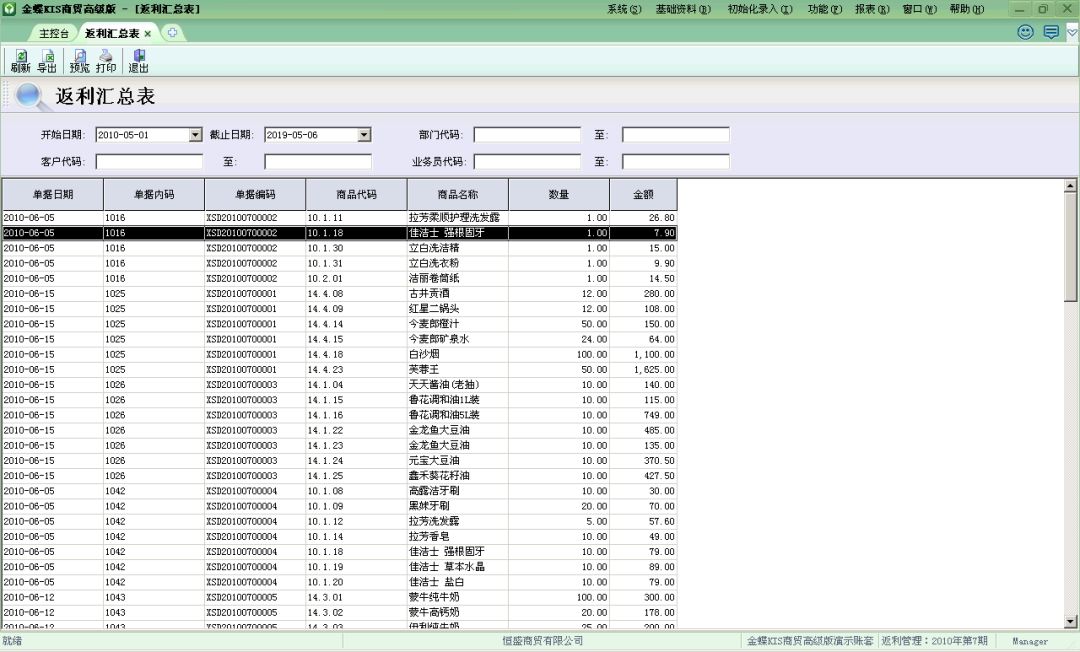Select the row 白沙烟
1080x652 pixels.
[x=340, y=354]
